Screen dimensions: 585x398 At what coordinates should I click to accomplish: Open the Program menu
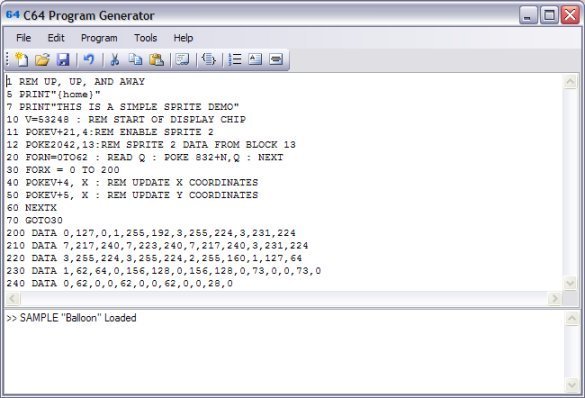pos(99,38)
